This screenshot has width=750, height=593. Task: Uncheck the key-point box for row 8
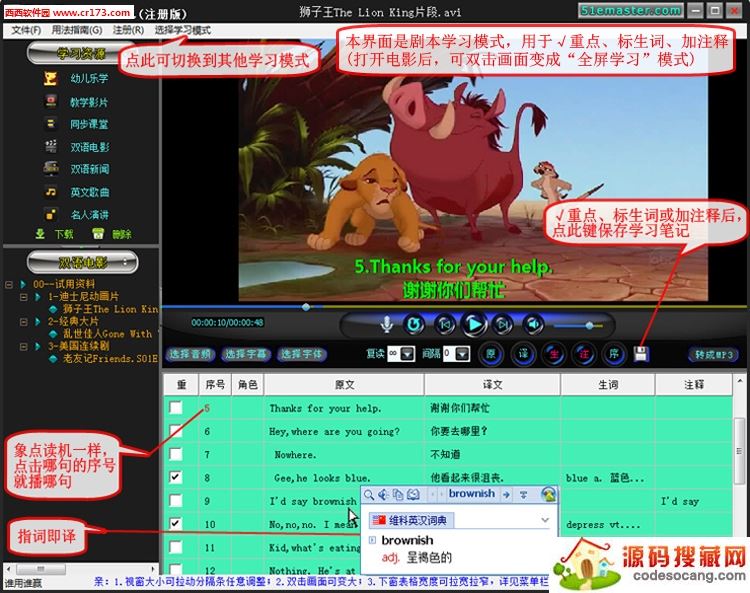(176, 477)
